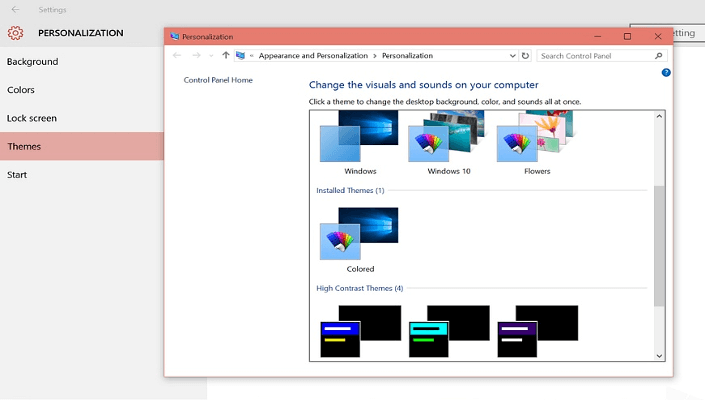
Task: Click the Personalization window title icon
Action: coord(174,36)
